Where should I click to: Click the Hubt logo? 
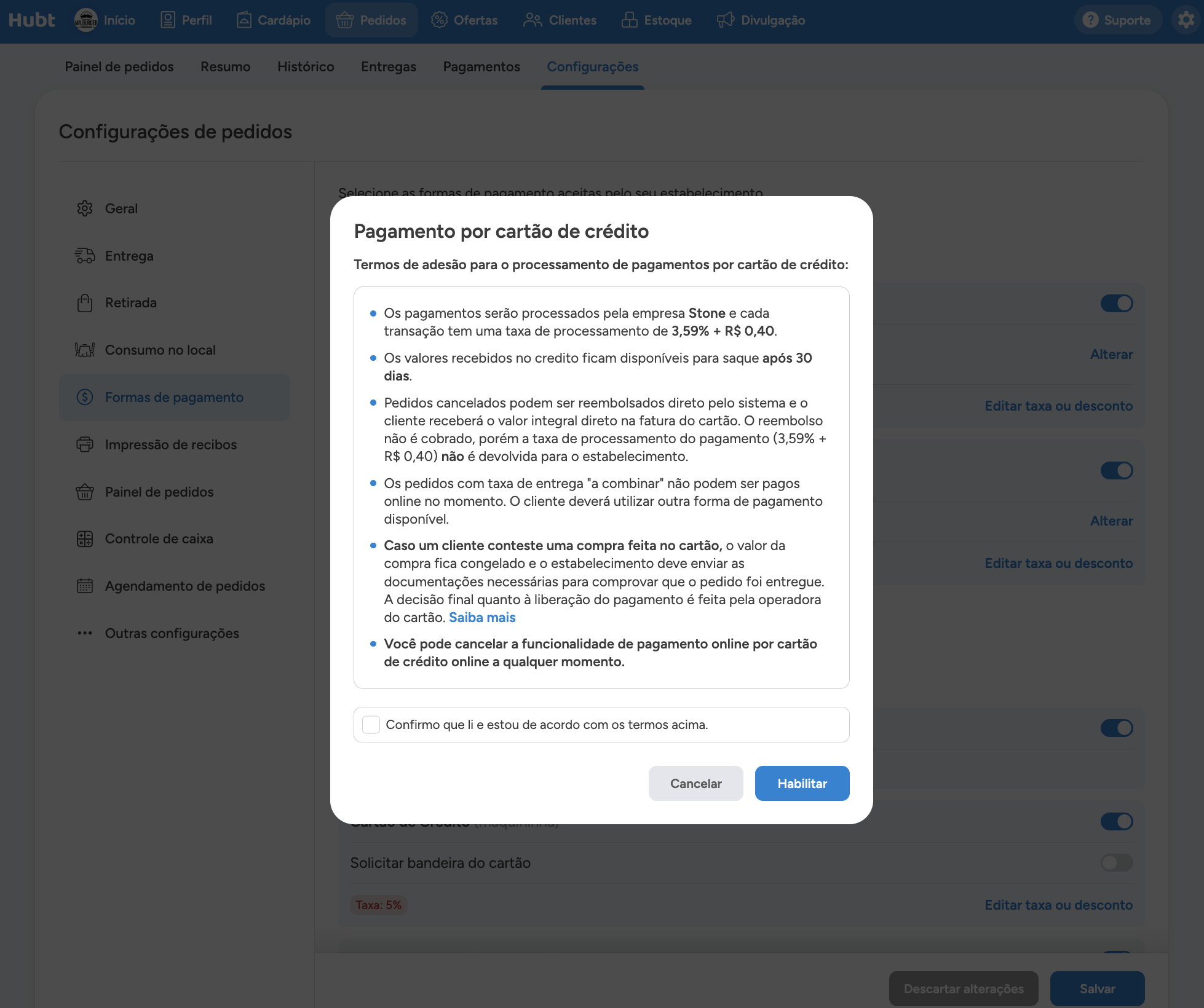click(32, 20)
